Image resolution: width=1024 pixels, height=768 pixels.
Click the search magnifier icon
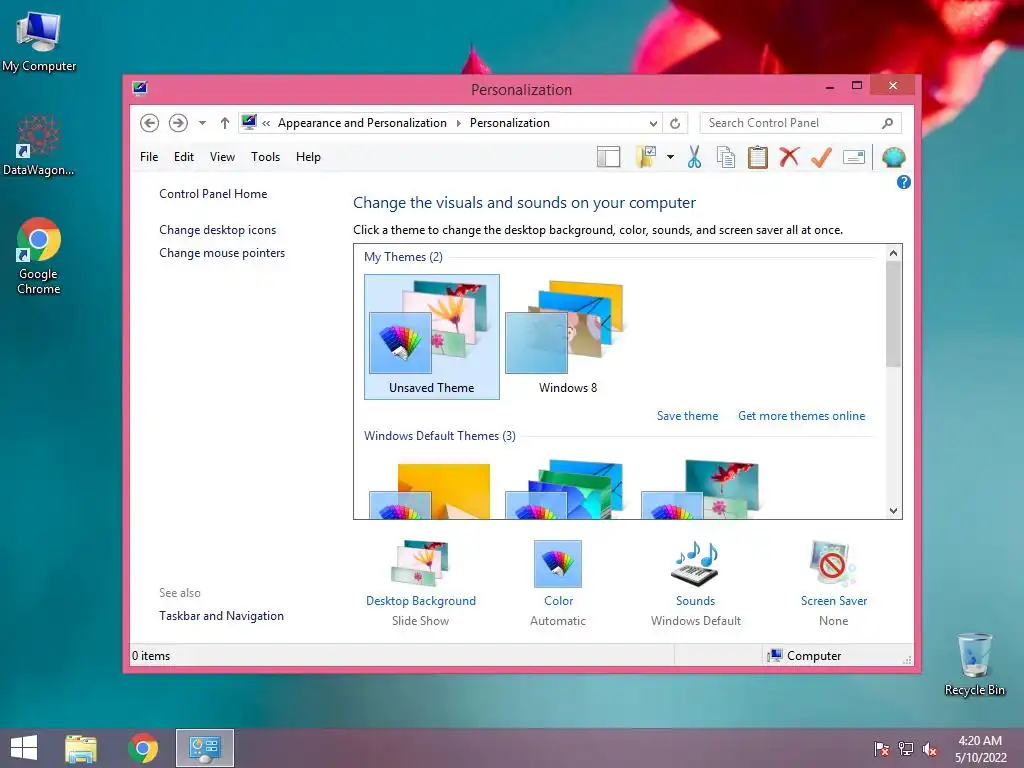(x=888, y=123)
